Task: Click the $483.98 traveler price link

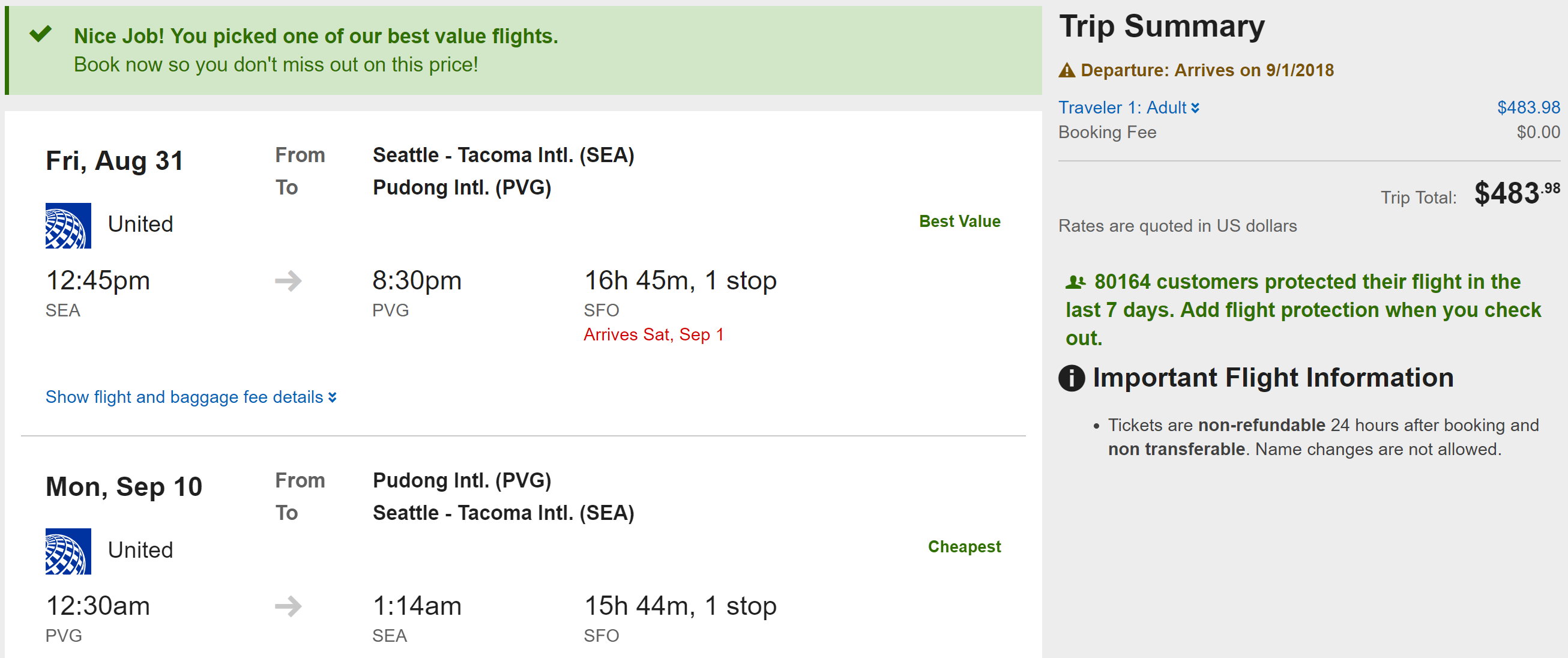Action: [1528, 107]
